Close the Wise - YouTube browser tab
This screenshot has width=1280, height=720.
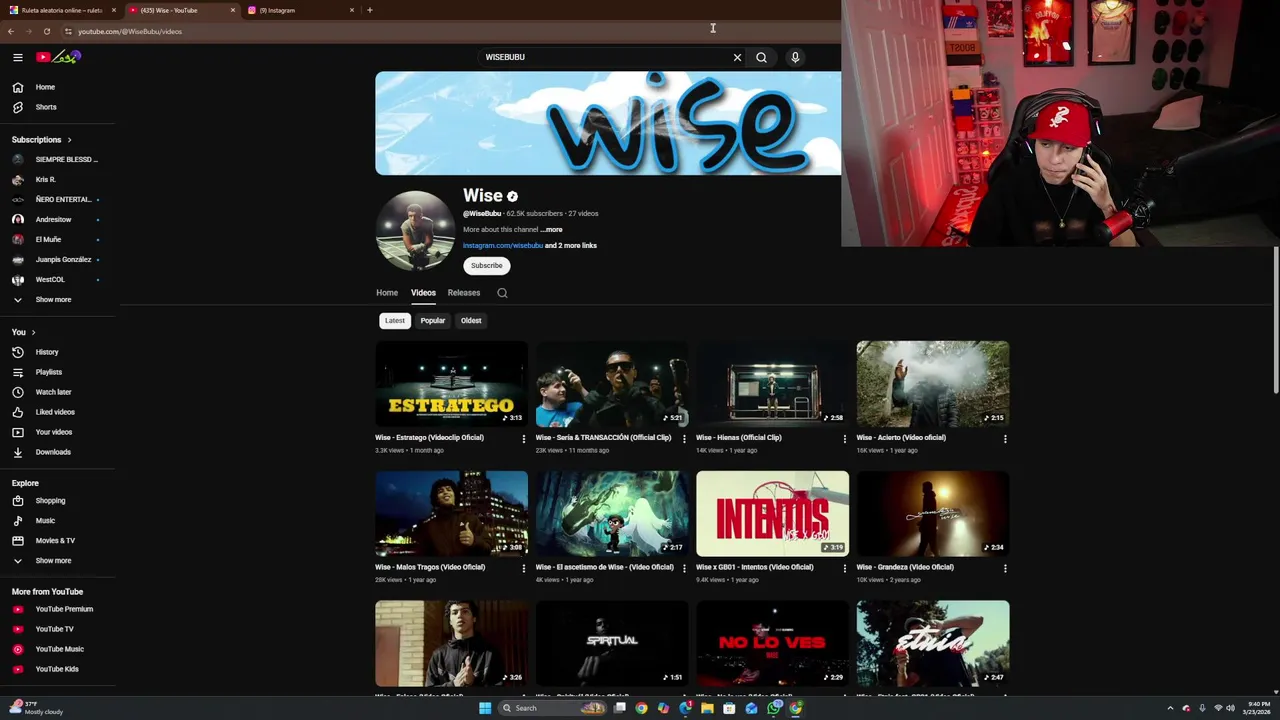(x=232, y=10)
